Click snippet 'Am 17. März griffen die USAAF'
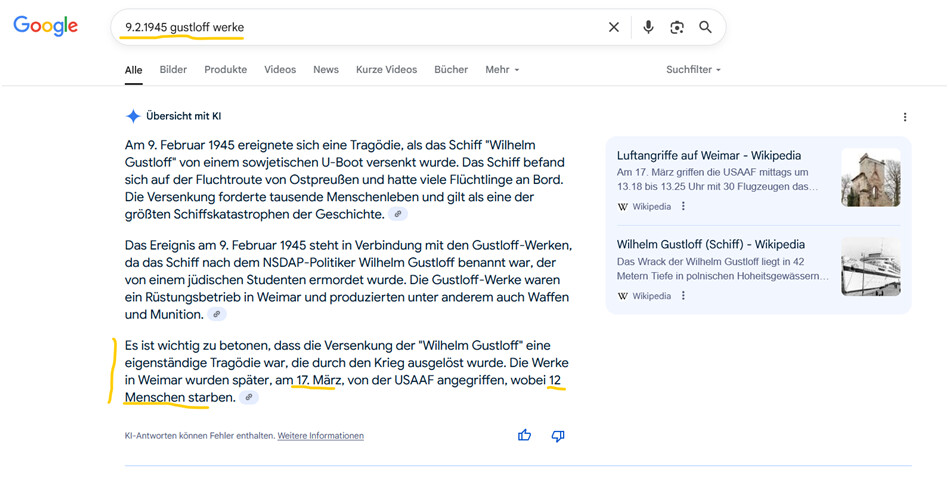The height and width of the screenshot is (480, 949). pyautogui.click(x=717, y=179)
